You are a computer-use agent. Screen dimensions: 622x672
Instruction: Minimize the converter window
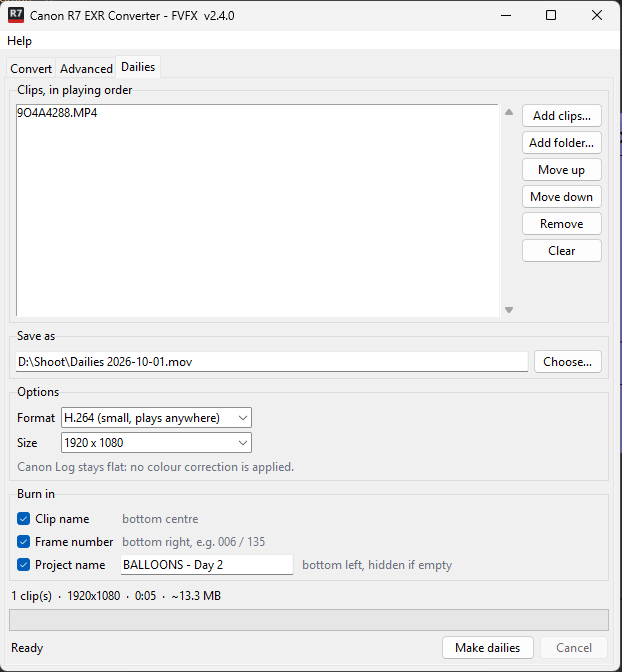pos(506,15)
